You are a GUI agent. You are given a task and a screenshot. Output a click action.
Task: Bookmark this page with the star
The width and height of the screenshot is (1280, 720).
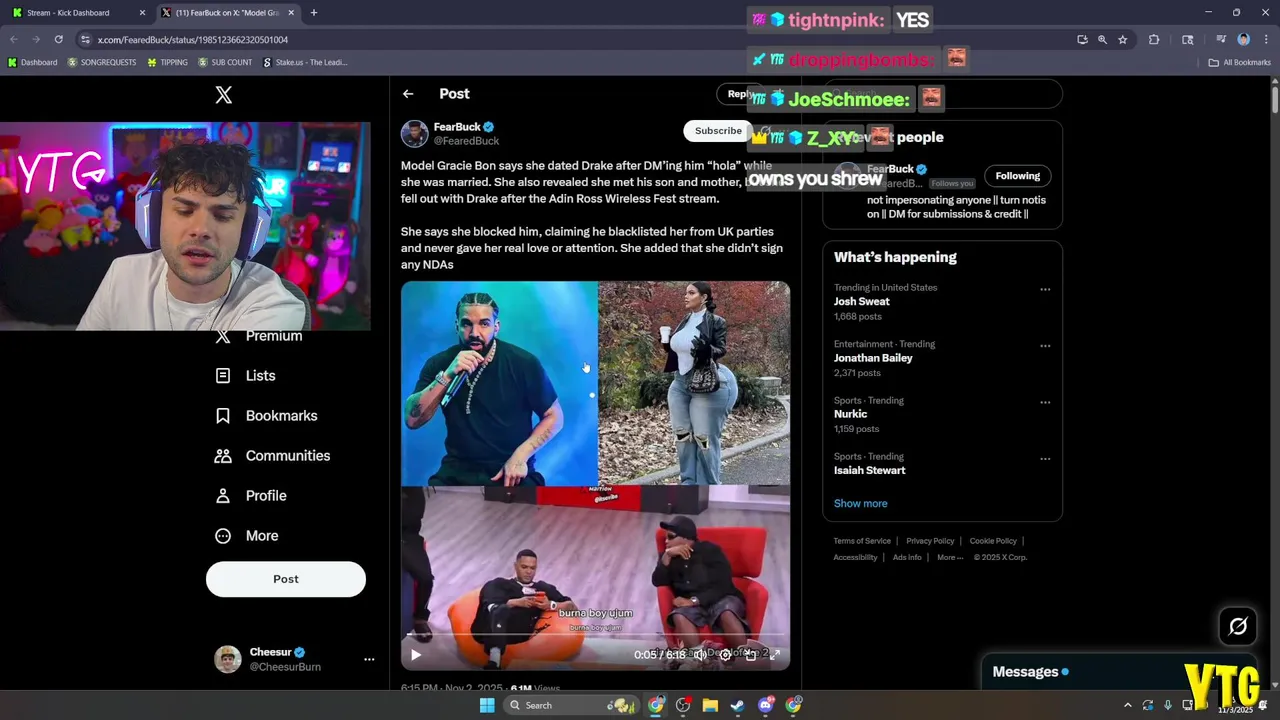point(1122,39)
